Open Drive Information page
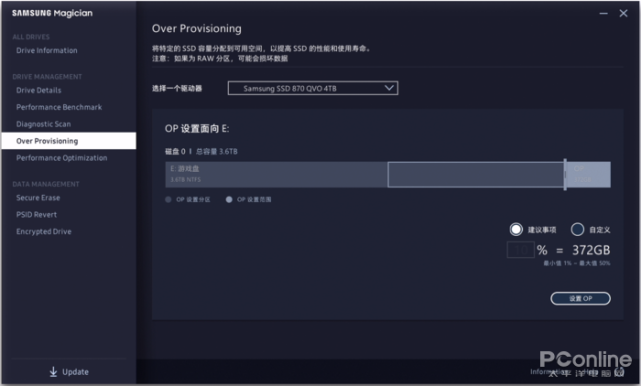641x386 pixels. click(47, 50)
